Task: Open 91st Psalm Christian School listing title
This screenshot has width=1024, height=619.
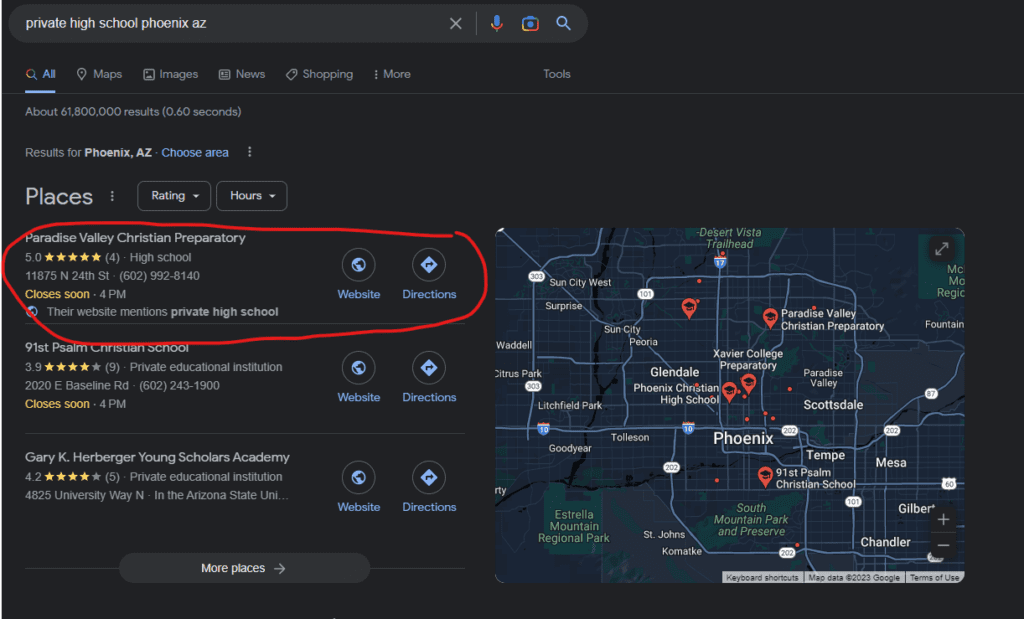Action: pos(107,347)
